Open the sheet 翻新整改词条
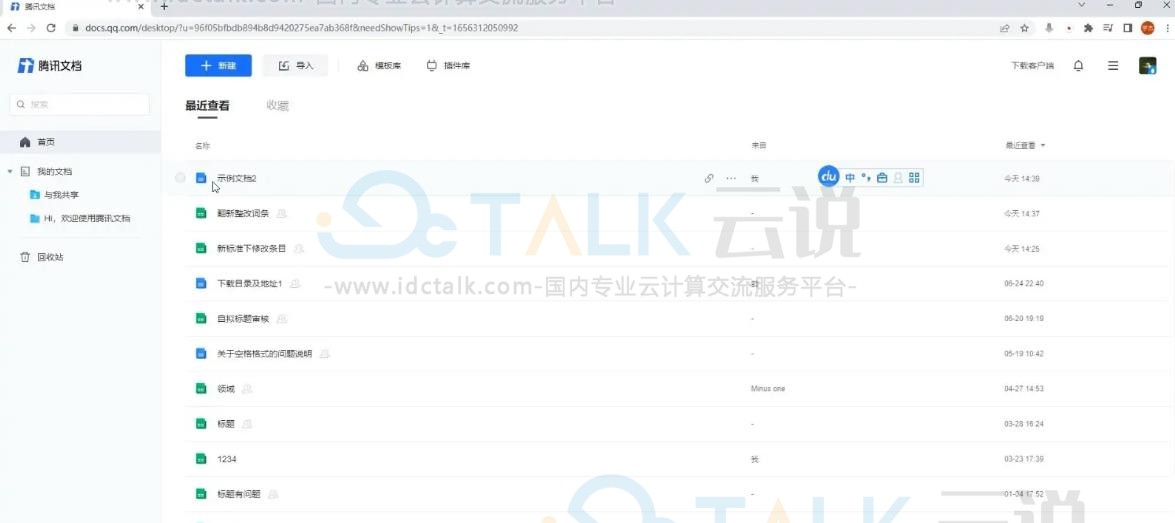 (243, 214)
